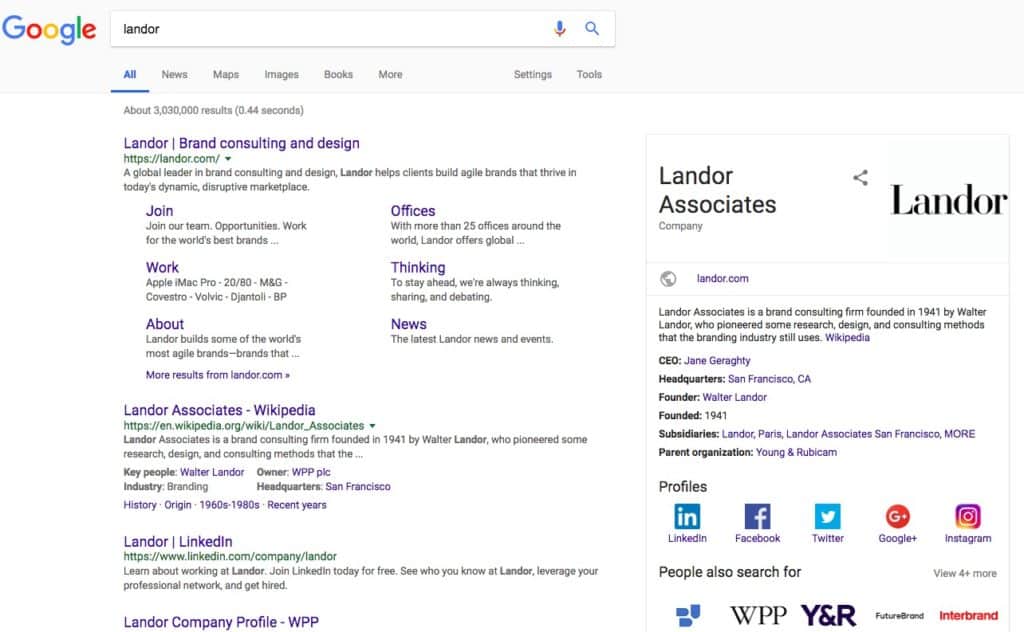Open the Offices sitelink

coord(413,211)
